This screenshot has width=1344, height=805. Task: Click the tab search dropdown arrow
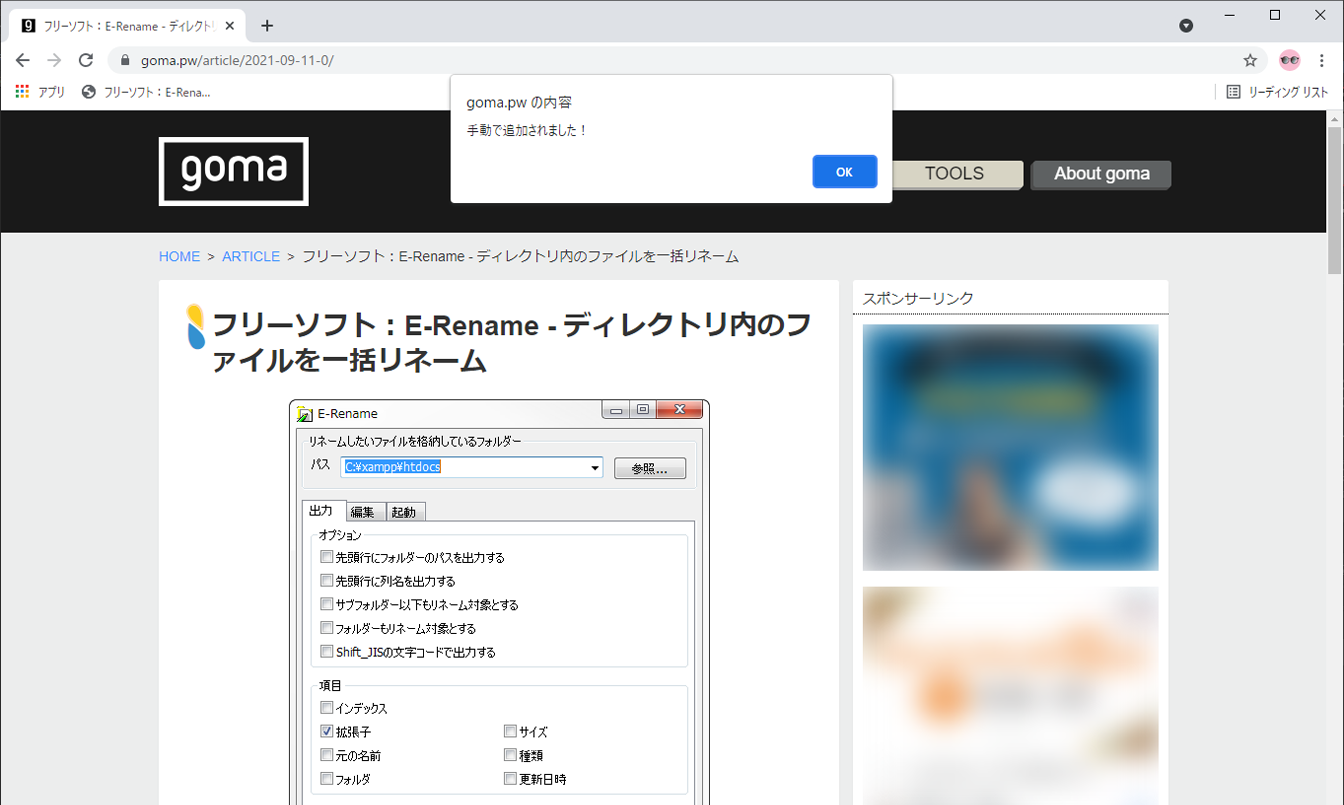pyautogui.click(x=1186, y=26)
